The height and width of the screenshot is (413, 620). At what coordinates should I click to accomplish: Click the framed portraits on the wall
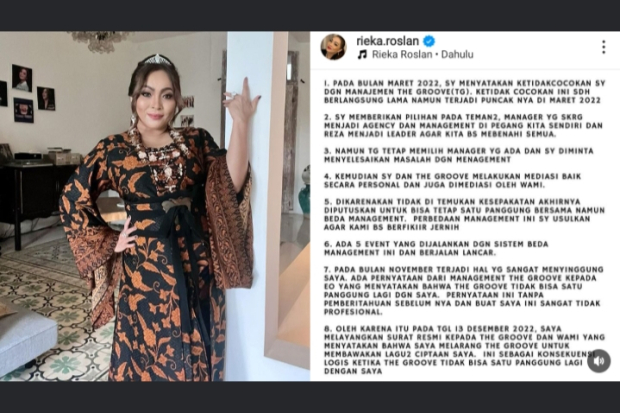28,93
